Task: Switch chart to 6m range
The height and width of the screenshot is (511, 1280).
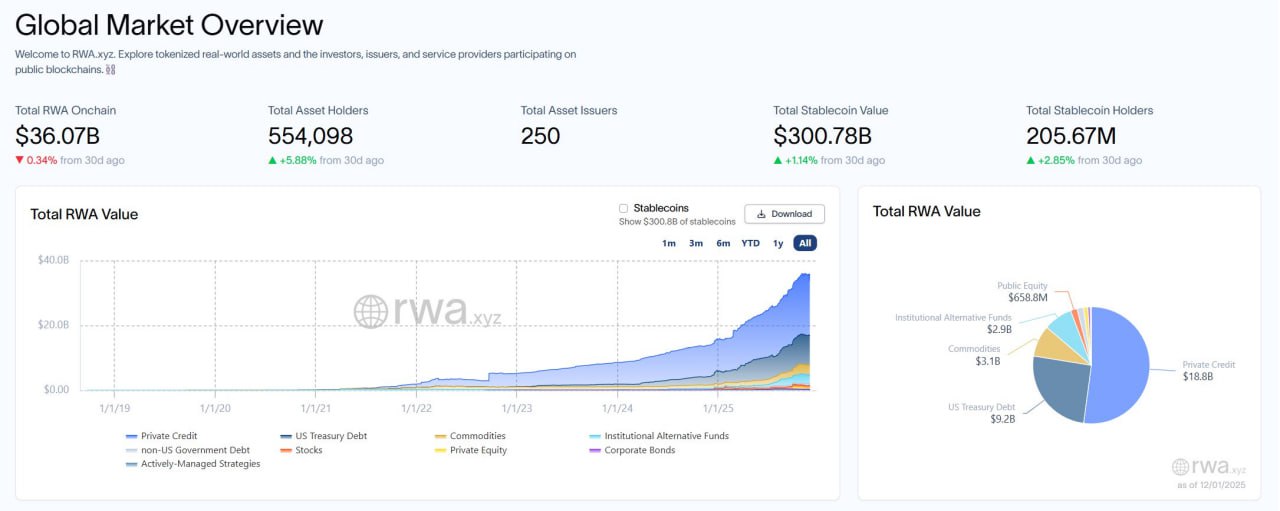Action: click(723, 243)
